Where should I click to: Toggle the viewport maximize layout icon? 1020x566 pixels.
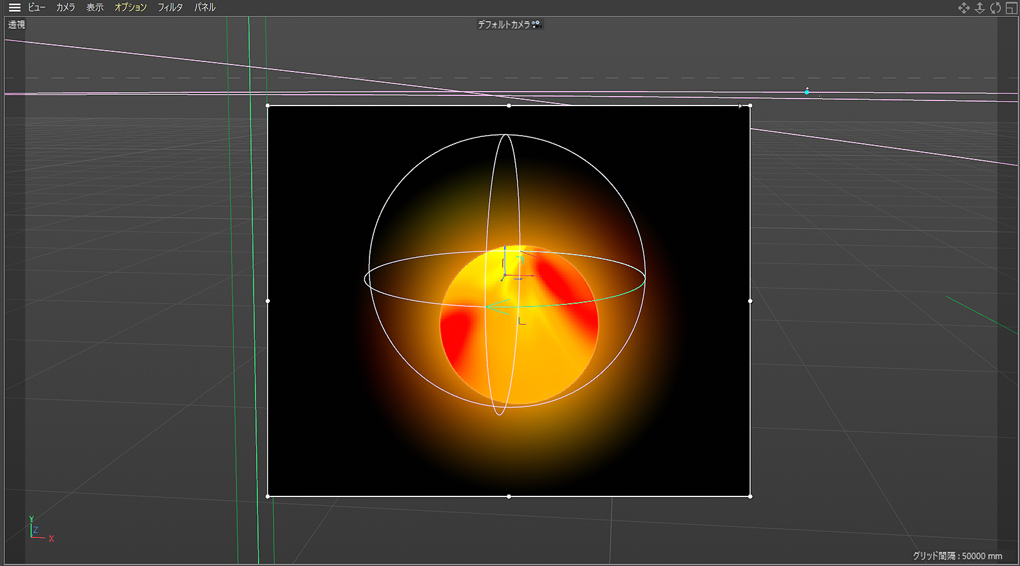[1010, 8]
